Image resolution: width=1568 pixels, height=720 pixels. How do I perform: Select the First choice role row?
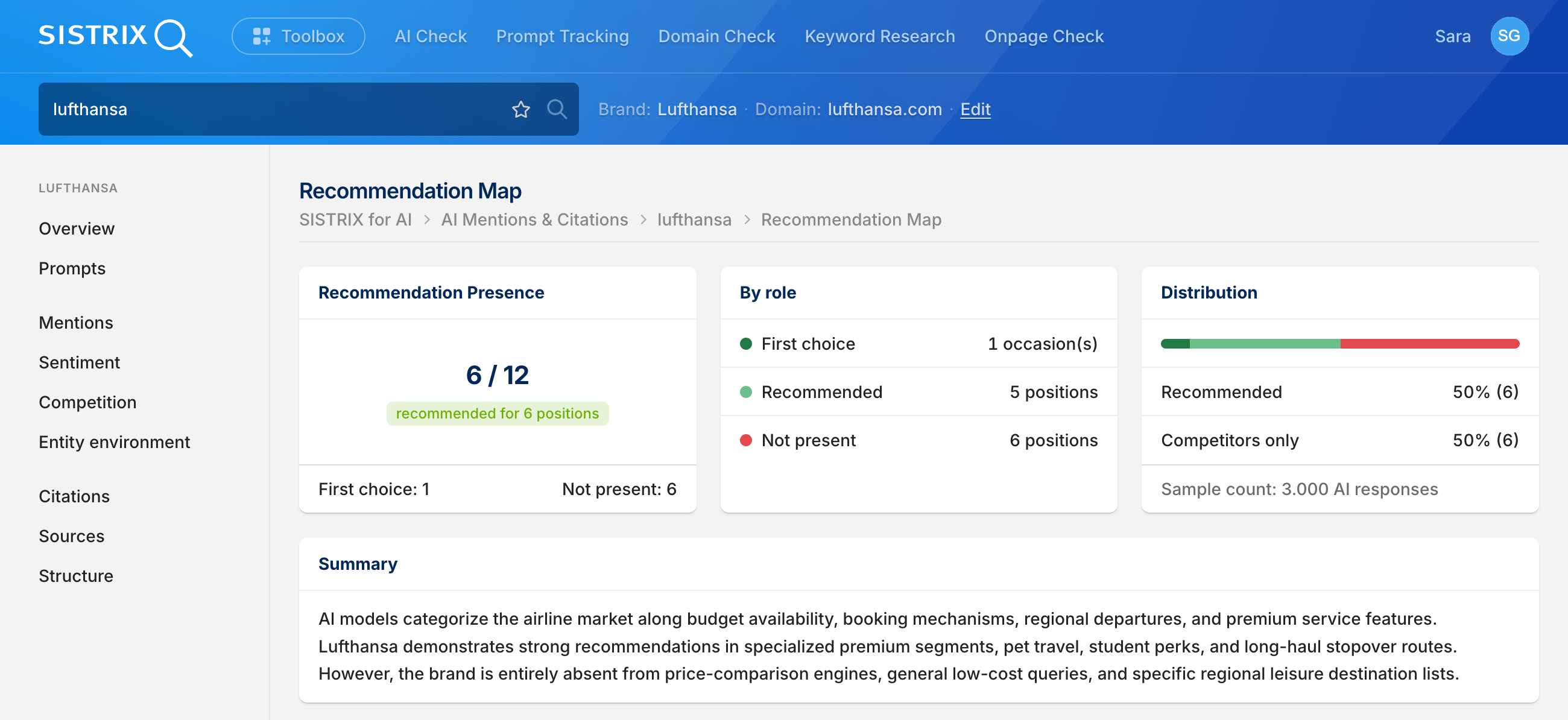[x=918, y=344]
